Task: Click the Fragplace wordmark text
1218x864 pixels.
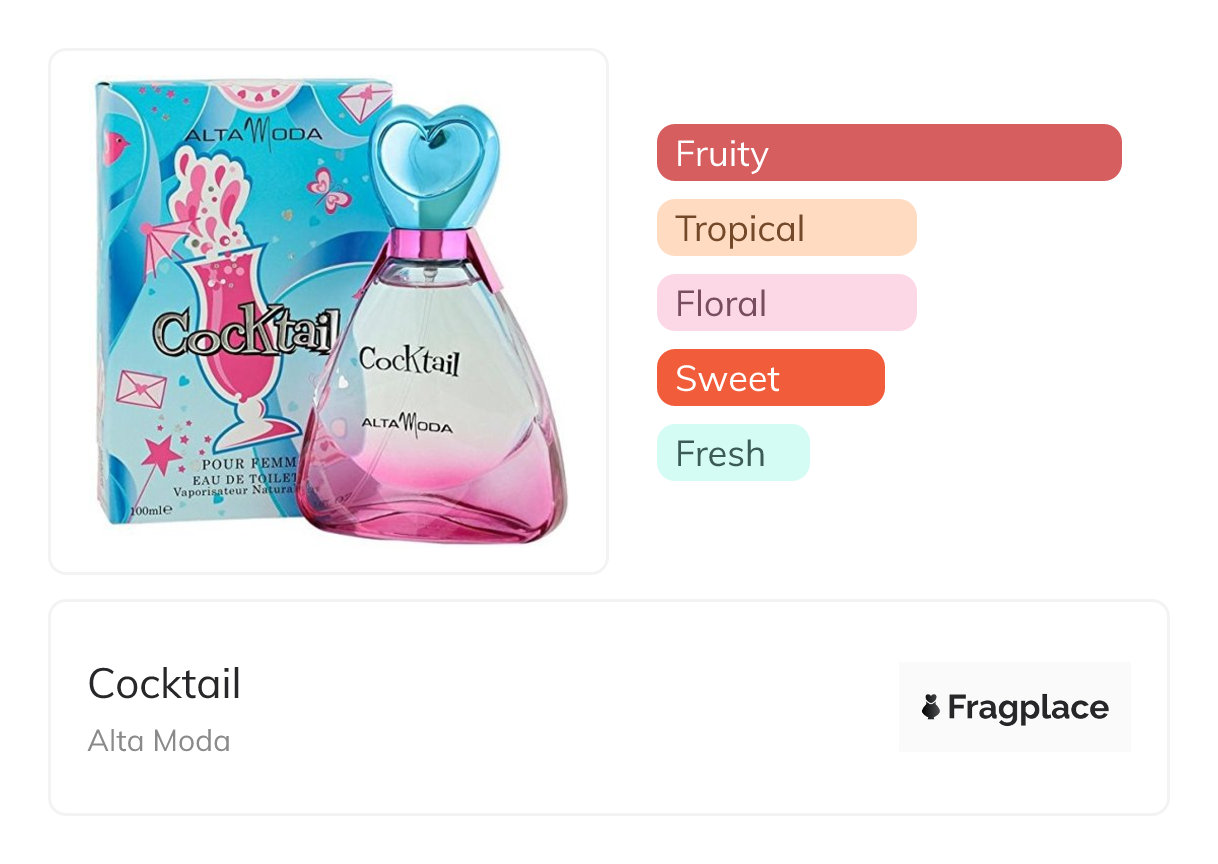Action: [1028, 708]
